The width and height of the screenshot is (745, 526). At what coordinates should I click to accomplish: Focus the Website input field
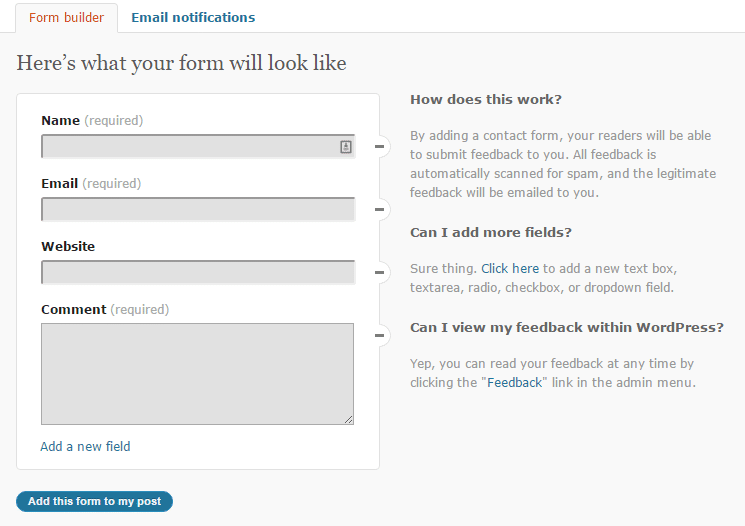tap(198, 272)
